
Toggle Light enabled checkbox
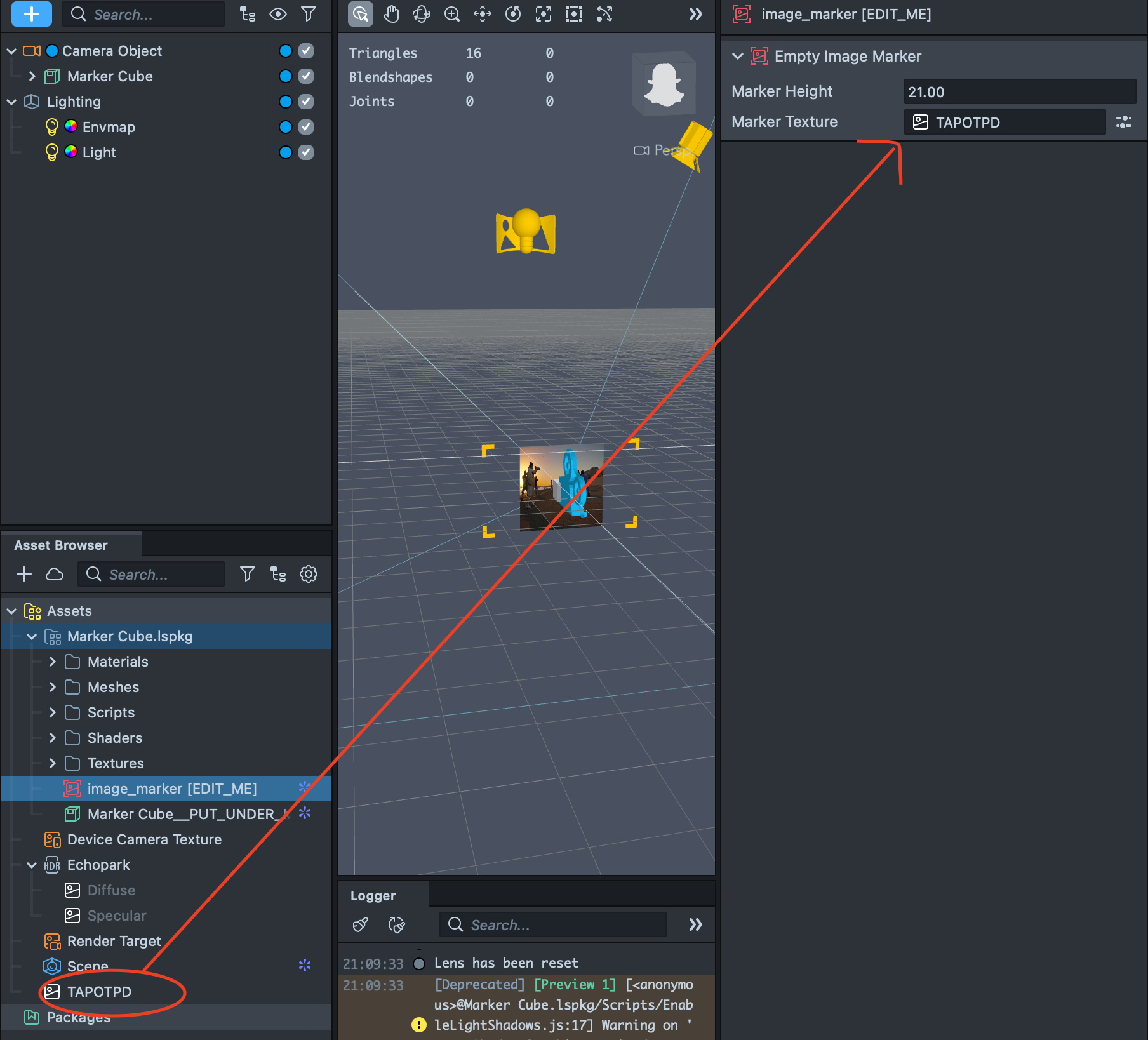306,152
